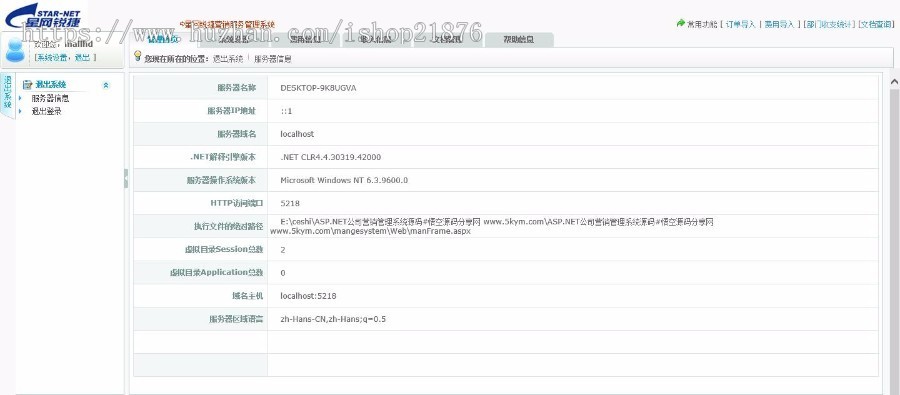Click the scrollbar up arrow
The height and width of the screenshot is (395, 900).
[x=894, y=82]
